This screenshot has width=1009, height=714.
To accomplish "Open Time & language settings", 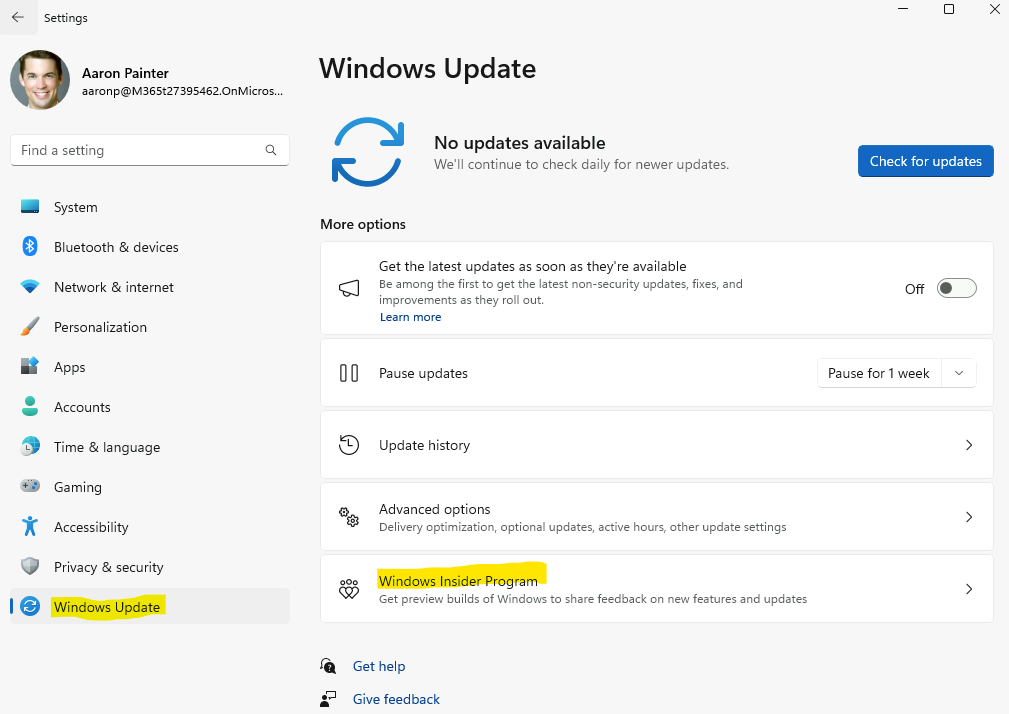I will [x=150, y=446].
